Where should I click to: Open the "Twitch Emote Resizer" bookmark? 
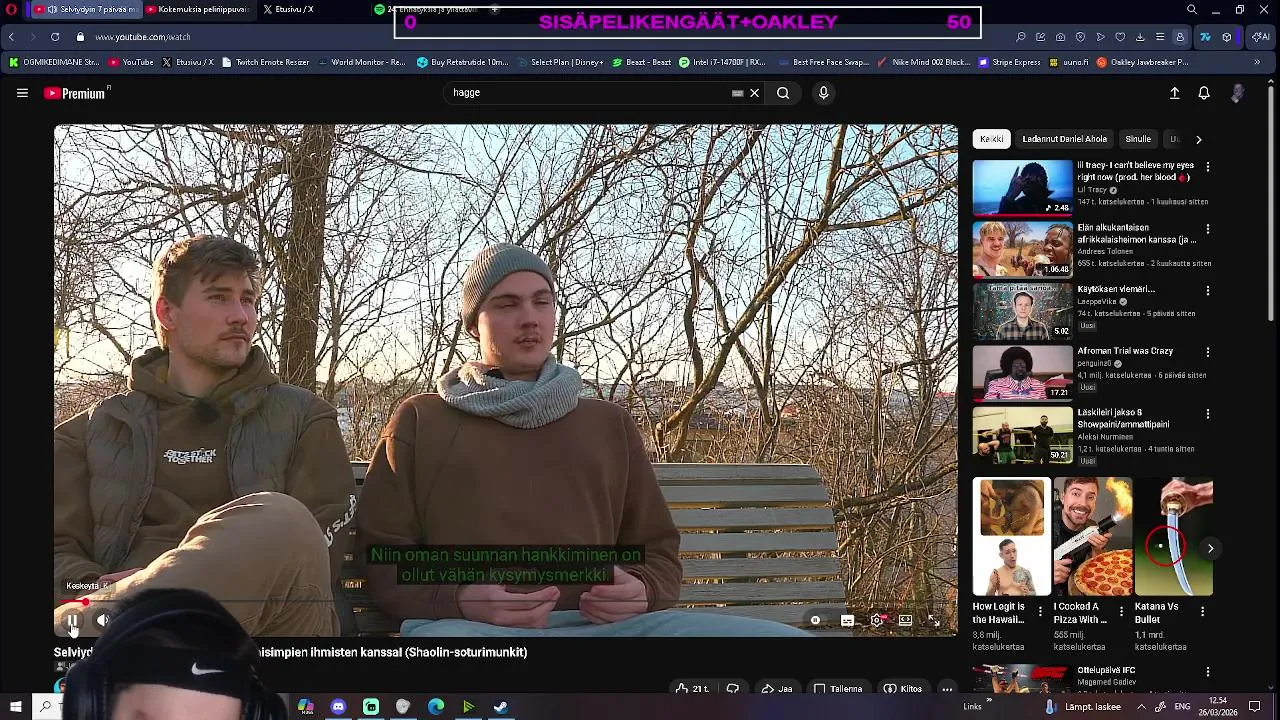click(x=265, y=62)
